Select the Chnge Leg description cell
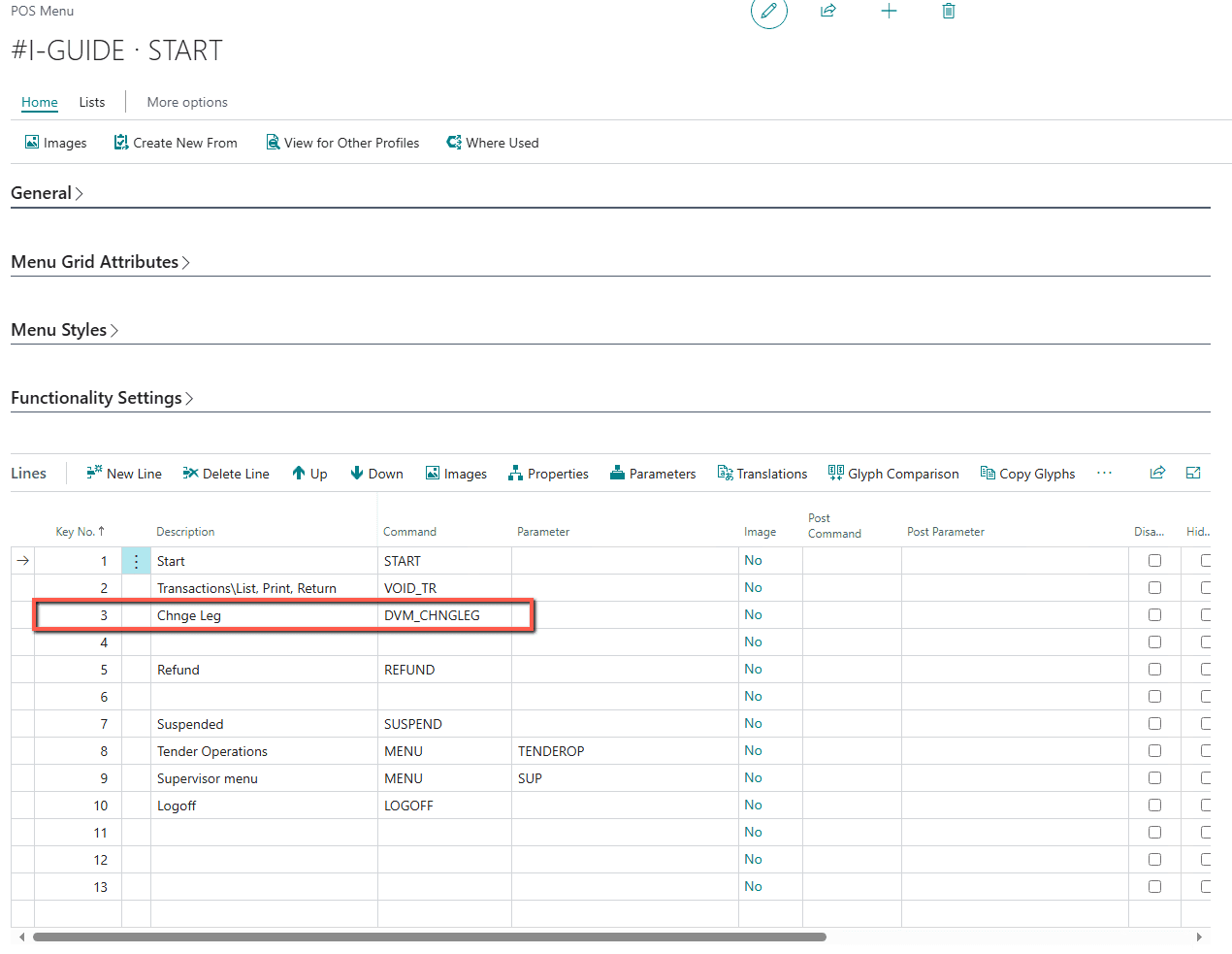This screenshot has width=1232, height=954. point(264,615)
